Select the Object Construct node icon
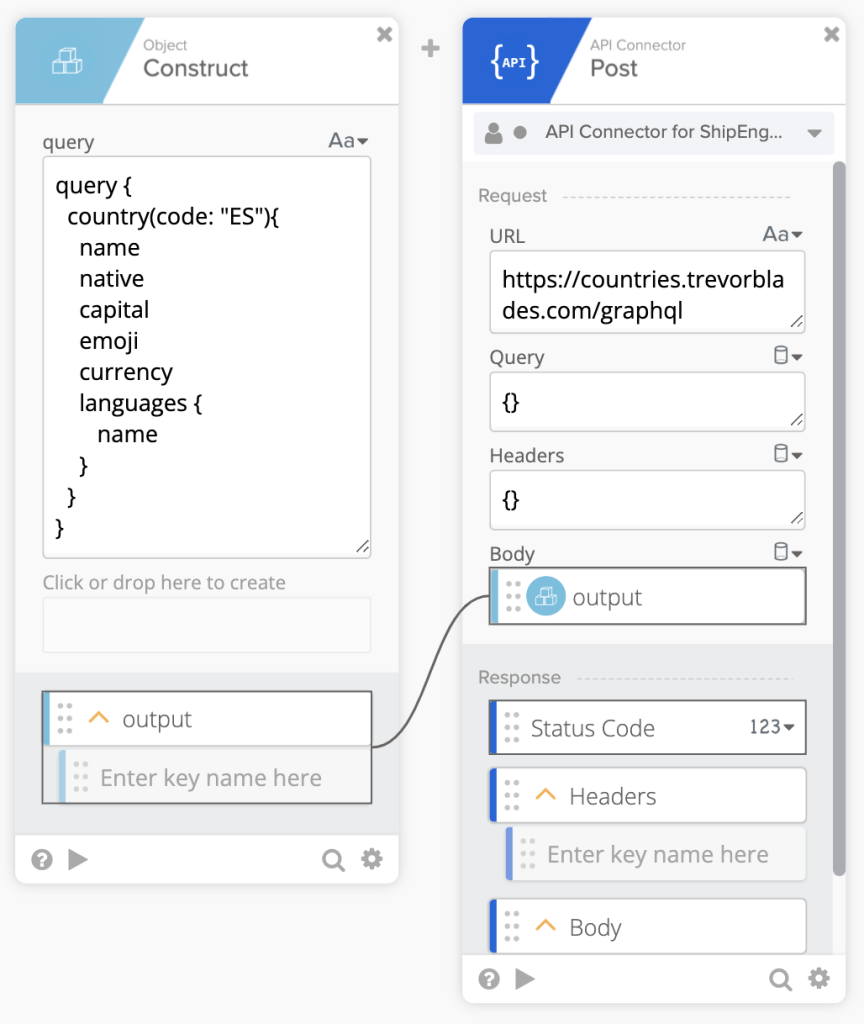This screenshot has height=1024, width=864. pyautogui.click(x=65, y=60)
